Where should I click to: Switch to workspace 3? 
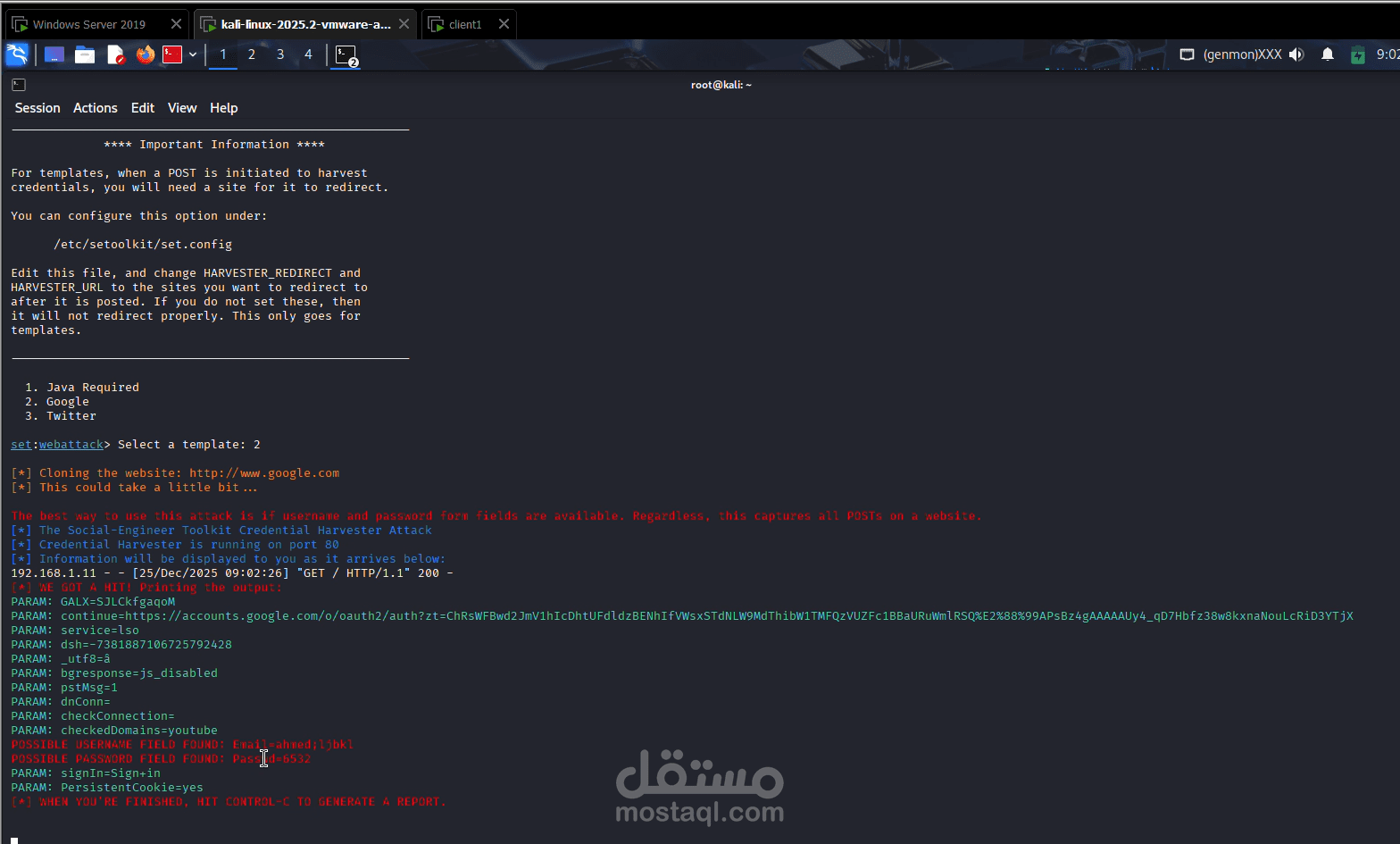[280, 54]
